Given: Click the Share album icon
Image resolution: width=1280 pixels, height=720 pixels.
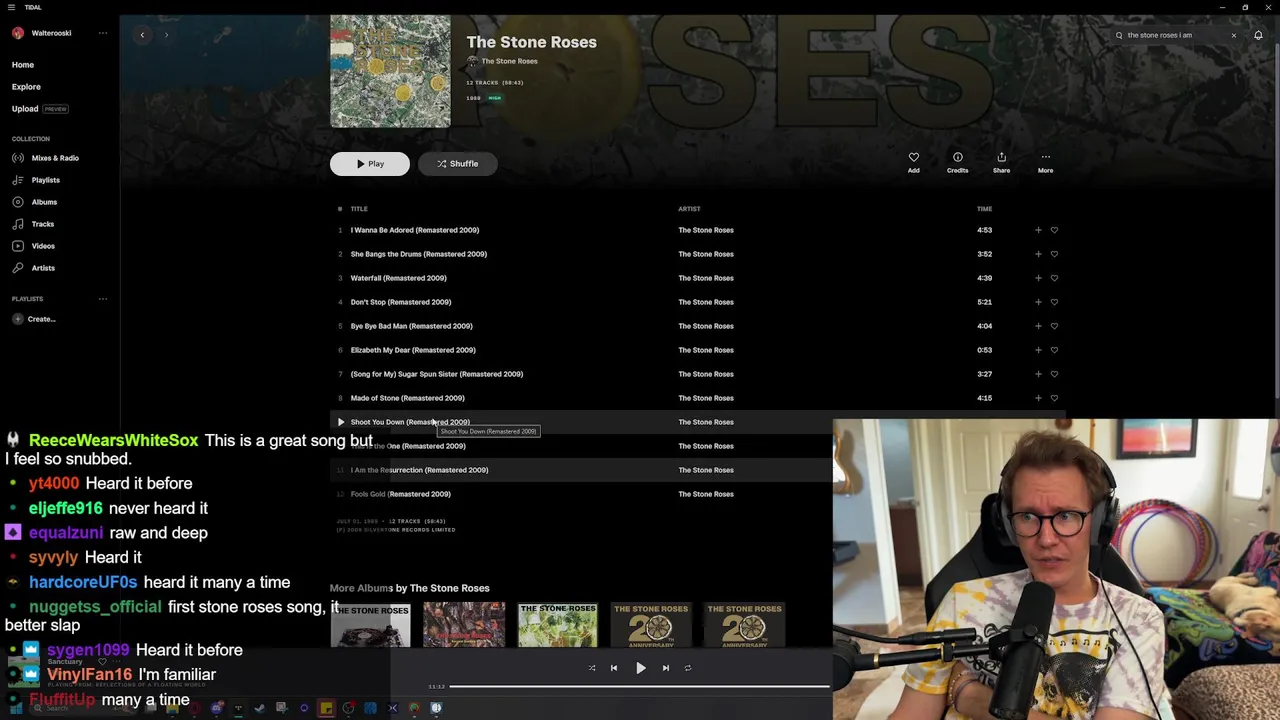Looking at the screenshot, I should point(1001,162).
